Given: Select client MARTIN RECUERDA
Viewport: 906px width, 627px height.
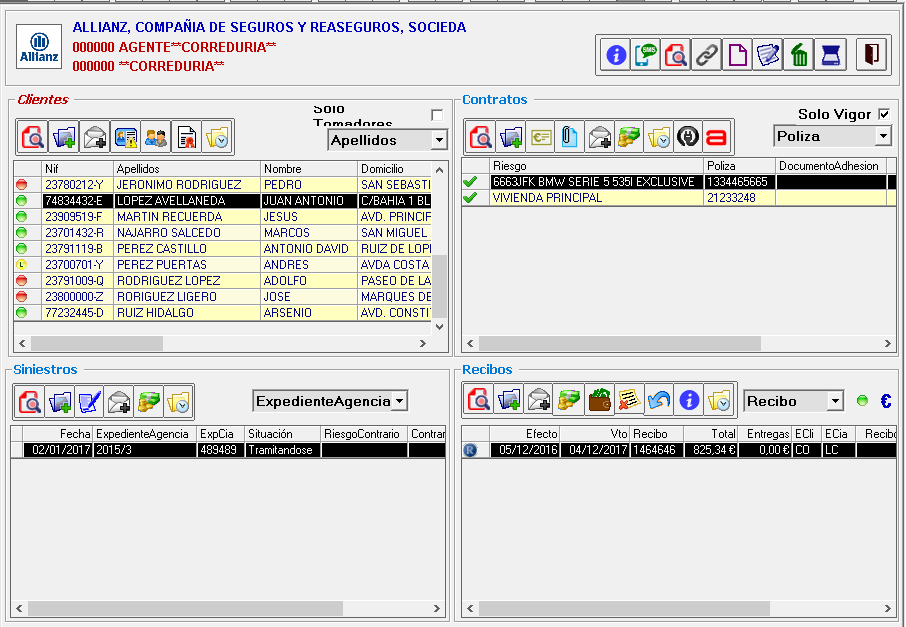Looking at the screenshot, I should 222,217.
